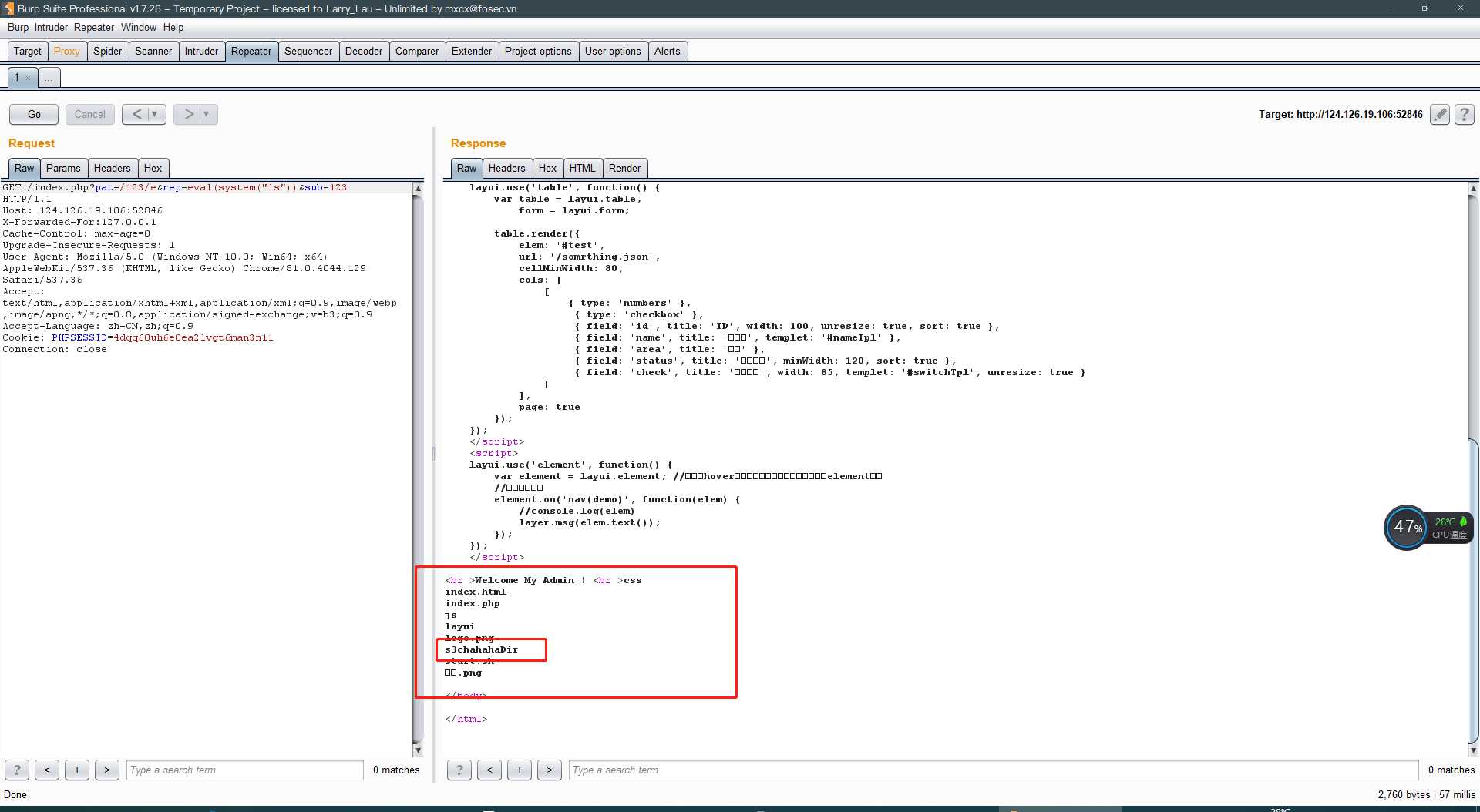Image resolution: width=1480 pixels, height=812 pixels.
Task: Switch to the Scanner tab
Action: 153,51
